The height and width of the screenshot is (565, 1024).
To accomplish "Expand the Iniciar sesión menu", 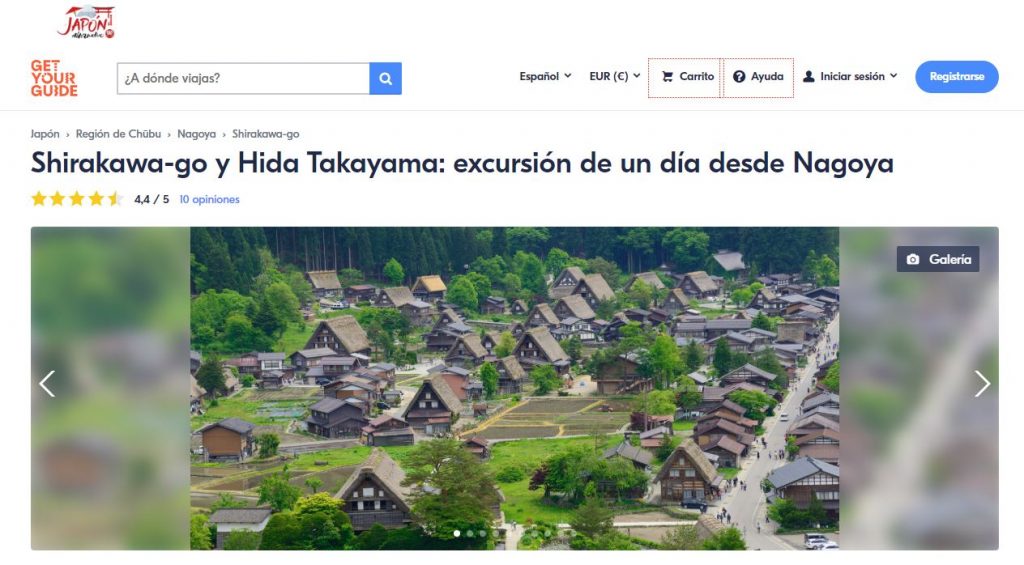I will pyautogui.click(x=850, y=77).
